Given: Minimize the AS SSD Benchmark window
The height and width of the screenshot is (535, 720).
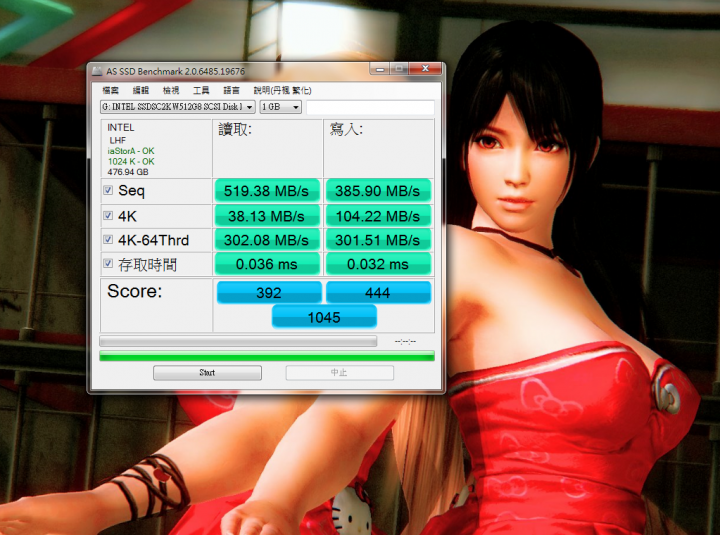Looking at the screenshot, I should coord(380,69).
